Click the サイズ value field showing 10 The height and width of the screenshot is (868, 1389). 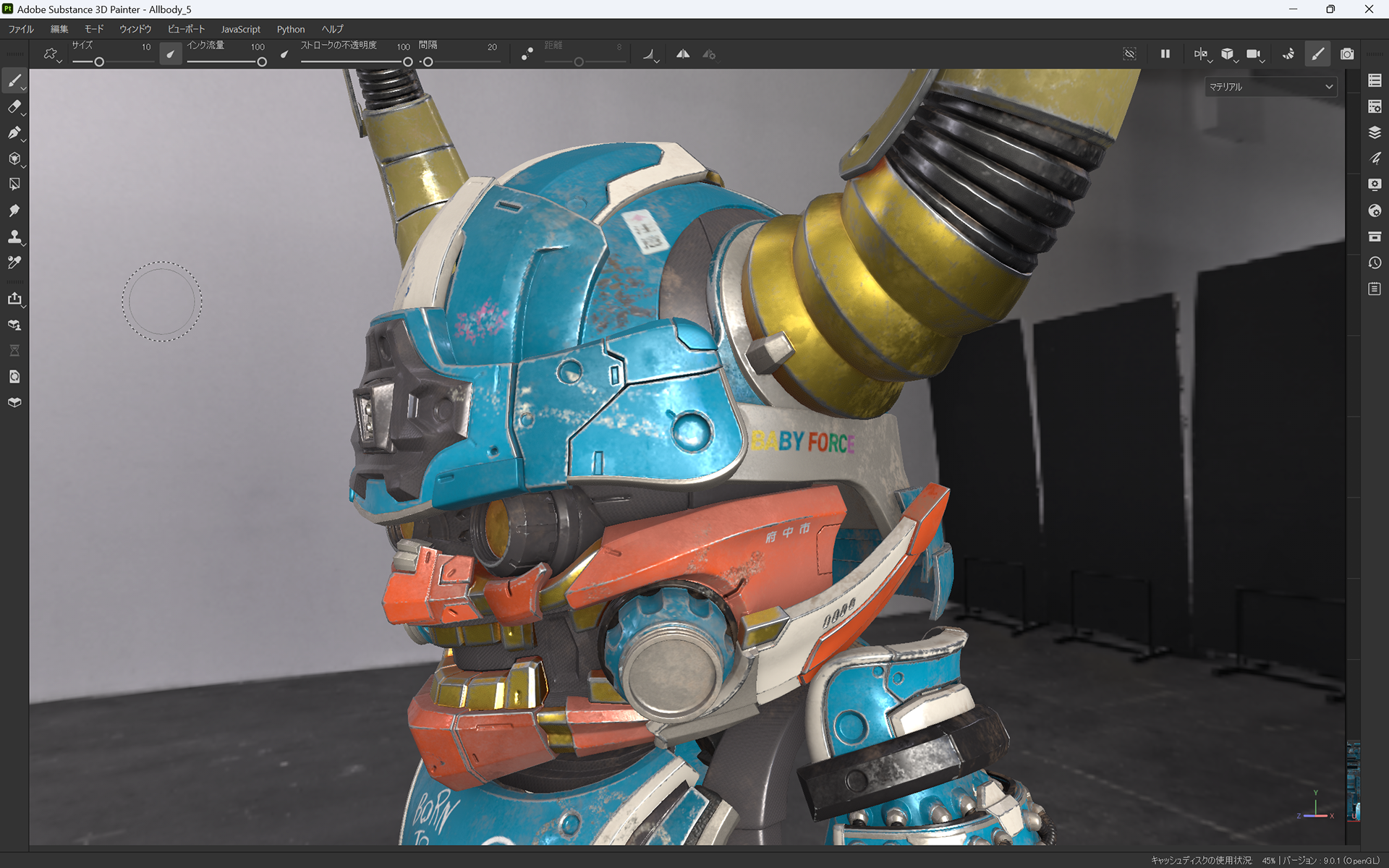[x=145, y=47]
